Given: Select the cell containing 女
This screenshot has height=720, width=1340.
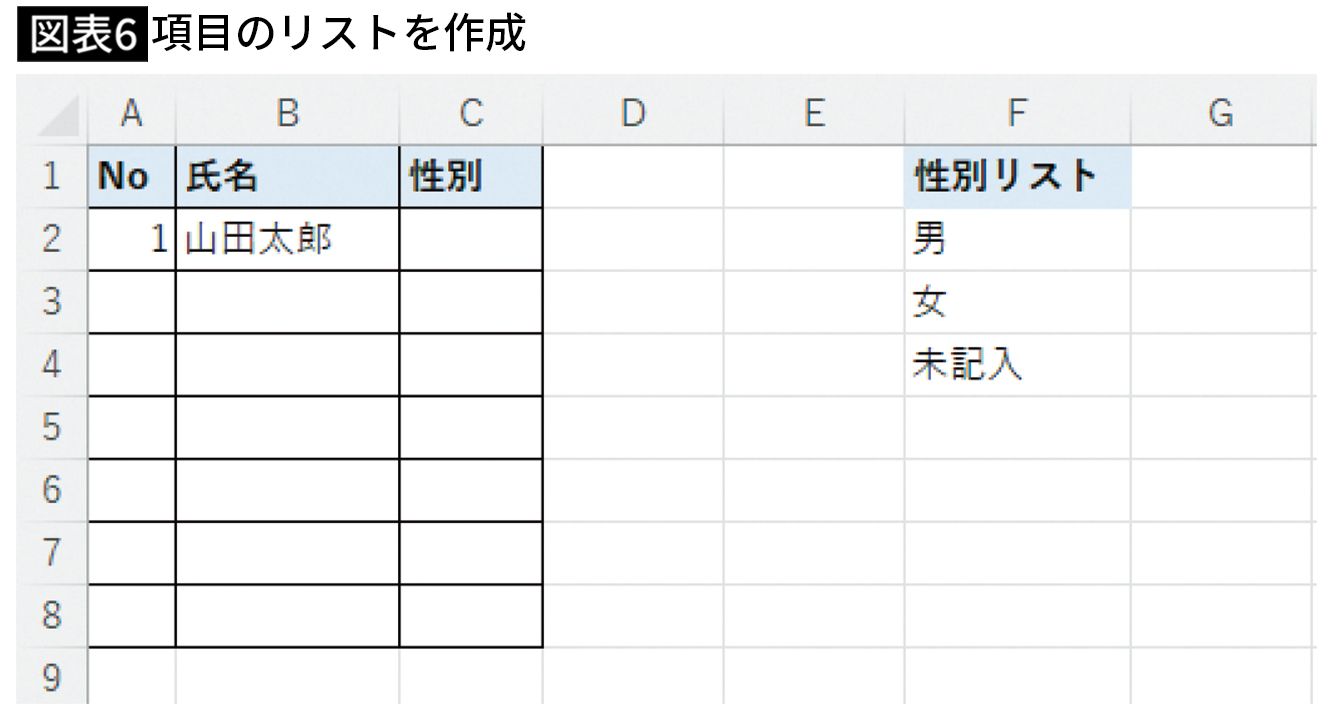Looking at the screenshot, I should tap(1017, 302).
